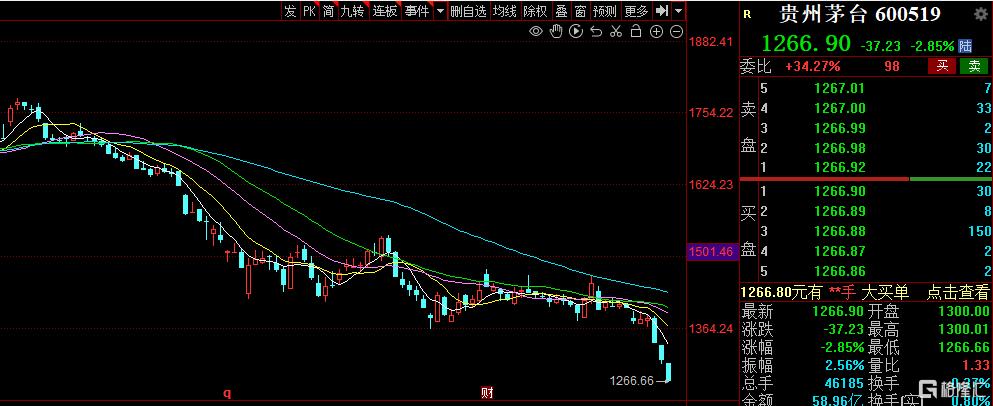The height and width of the screenshot is (406, 993).
Task: Open dropdown arrow at toolbar end
Action: click(678, 11)
